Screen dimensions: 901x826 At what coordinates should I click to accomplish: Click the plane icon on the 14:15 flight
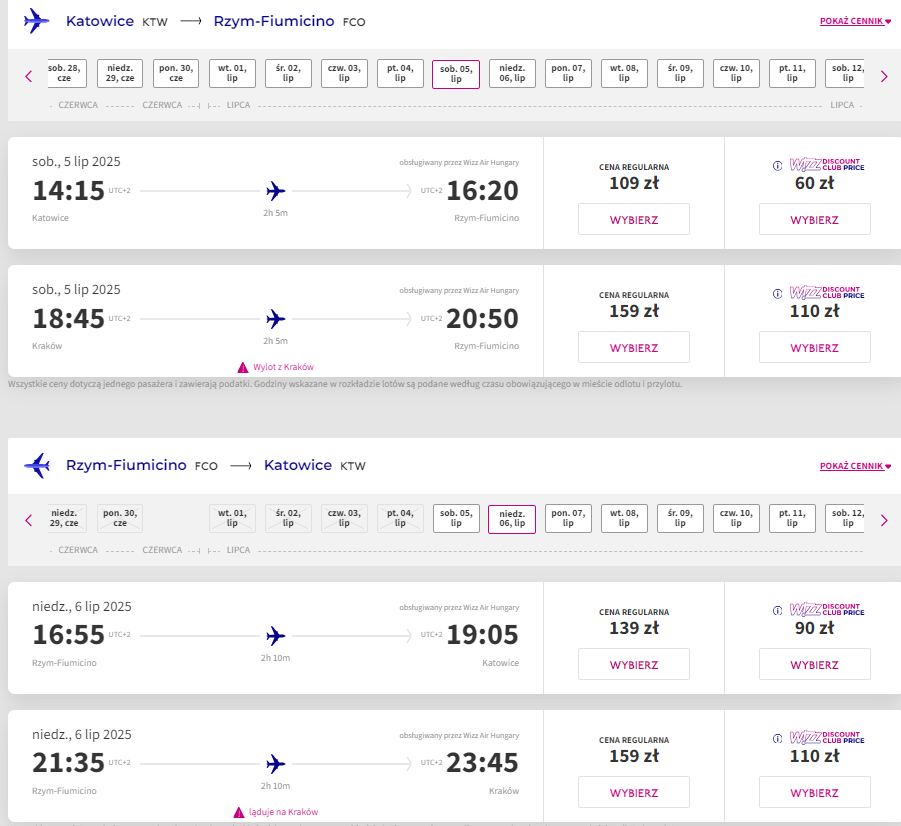pos(276,190)
